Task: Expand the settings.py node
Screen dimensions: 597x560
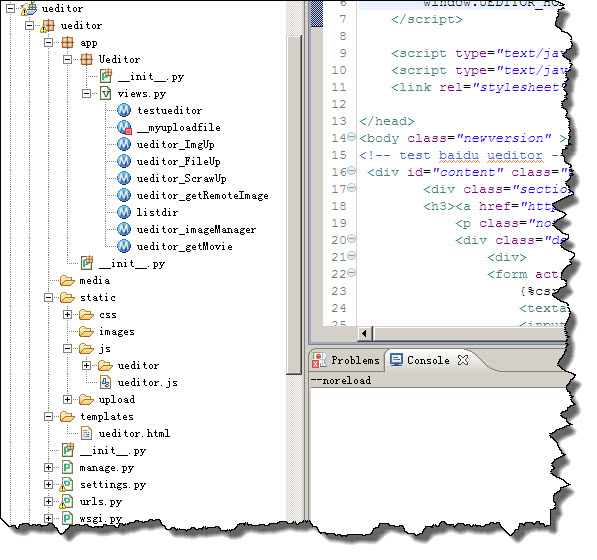Action: click(x=48, y=484)
